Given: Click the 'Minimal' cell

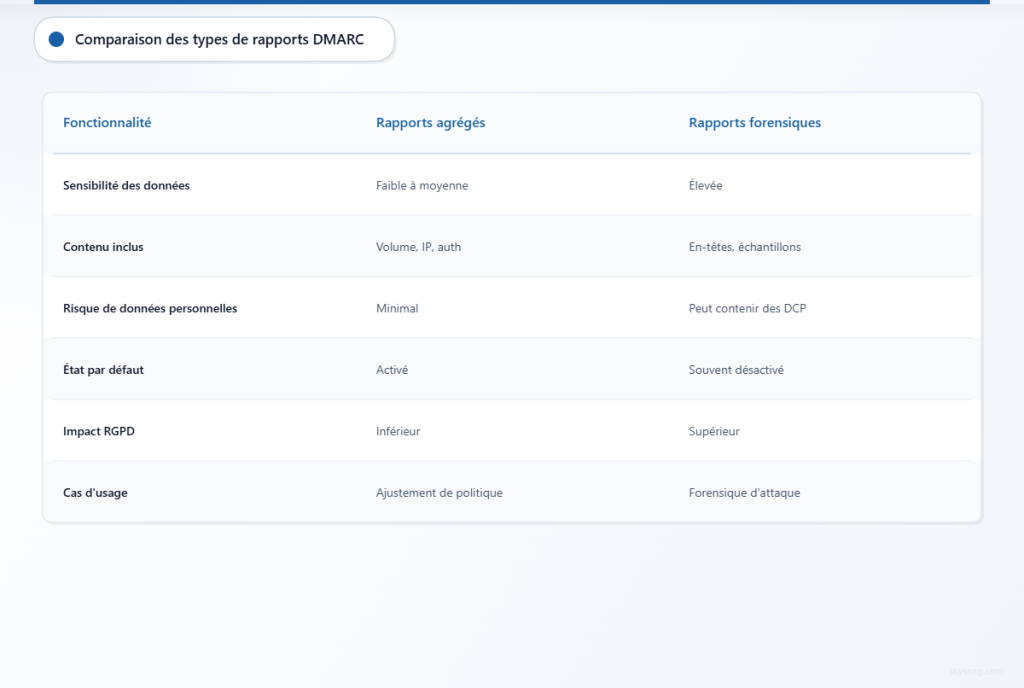Looking at the screenshot, I should 397,308.
